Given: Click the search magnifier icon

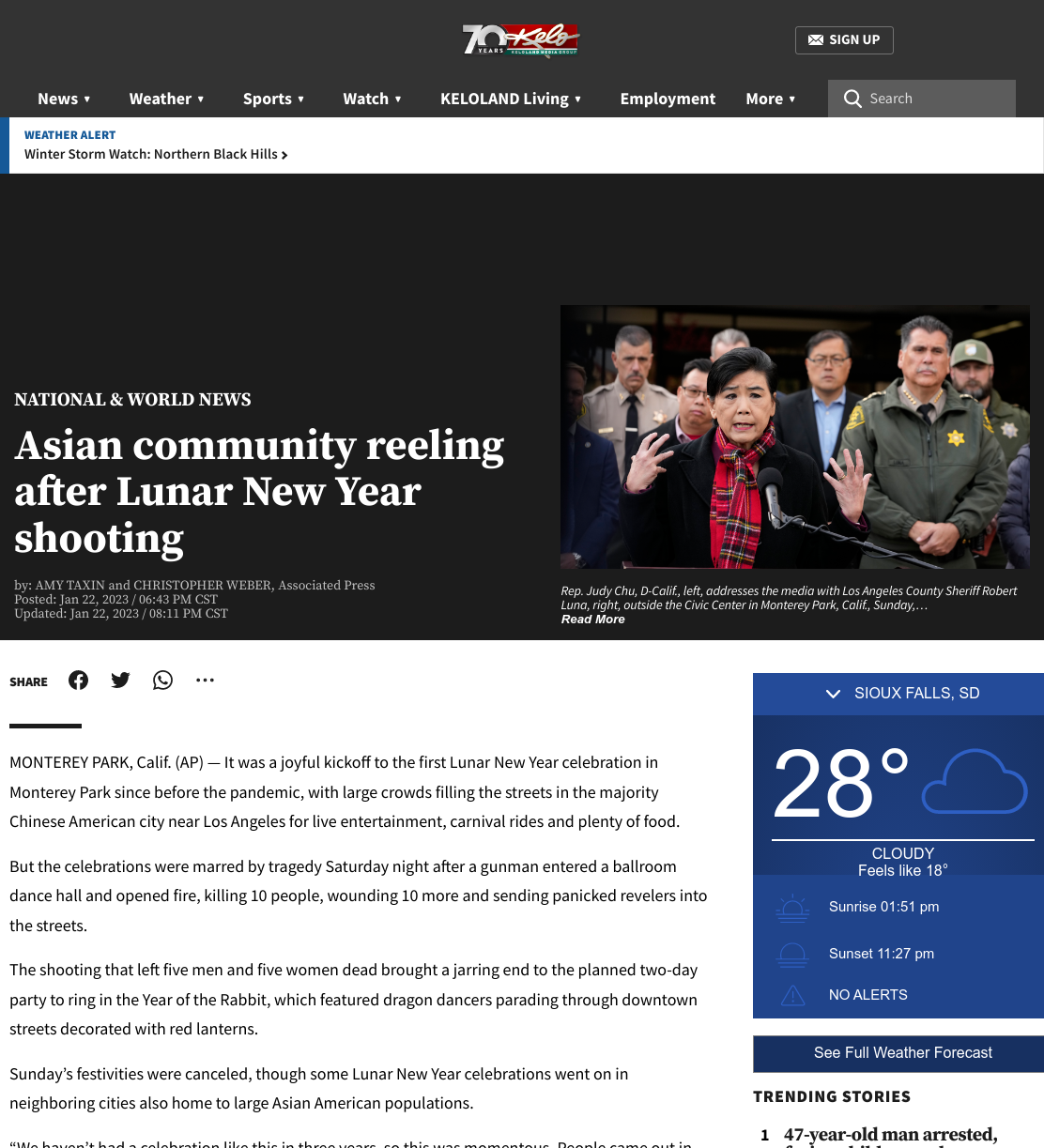Looking at the screenshot, I should 852,99.
